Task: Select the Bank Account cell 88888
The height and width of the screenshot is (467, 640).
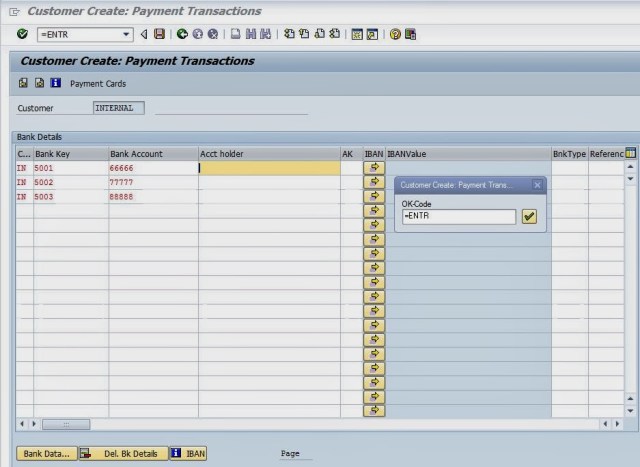Action: (153, 197)
